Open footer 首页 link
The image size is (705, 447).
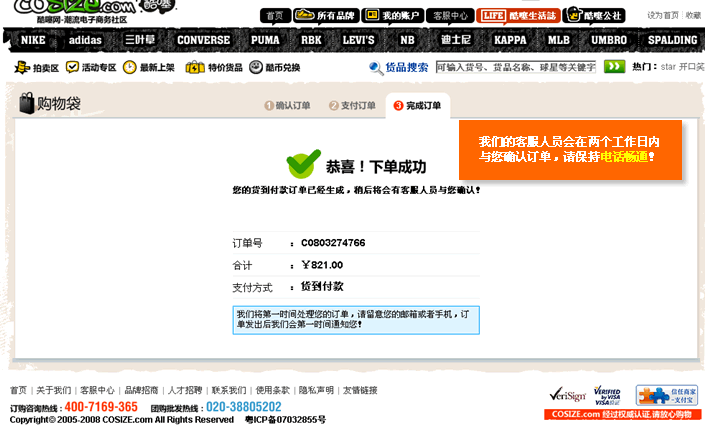18,390
